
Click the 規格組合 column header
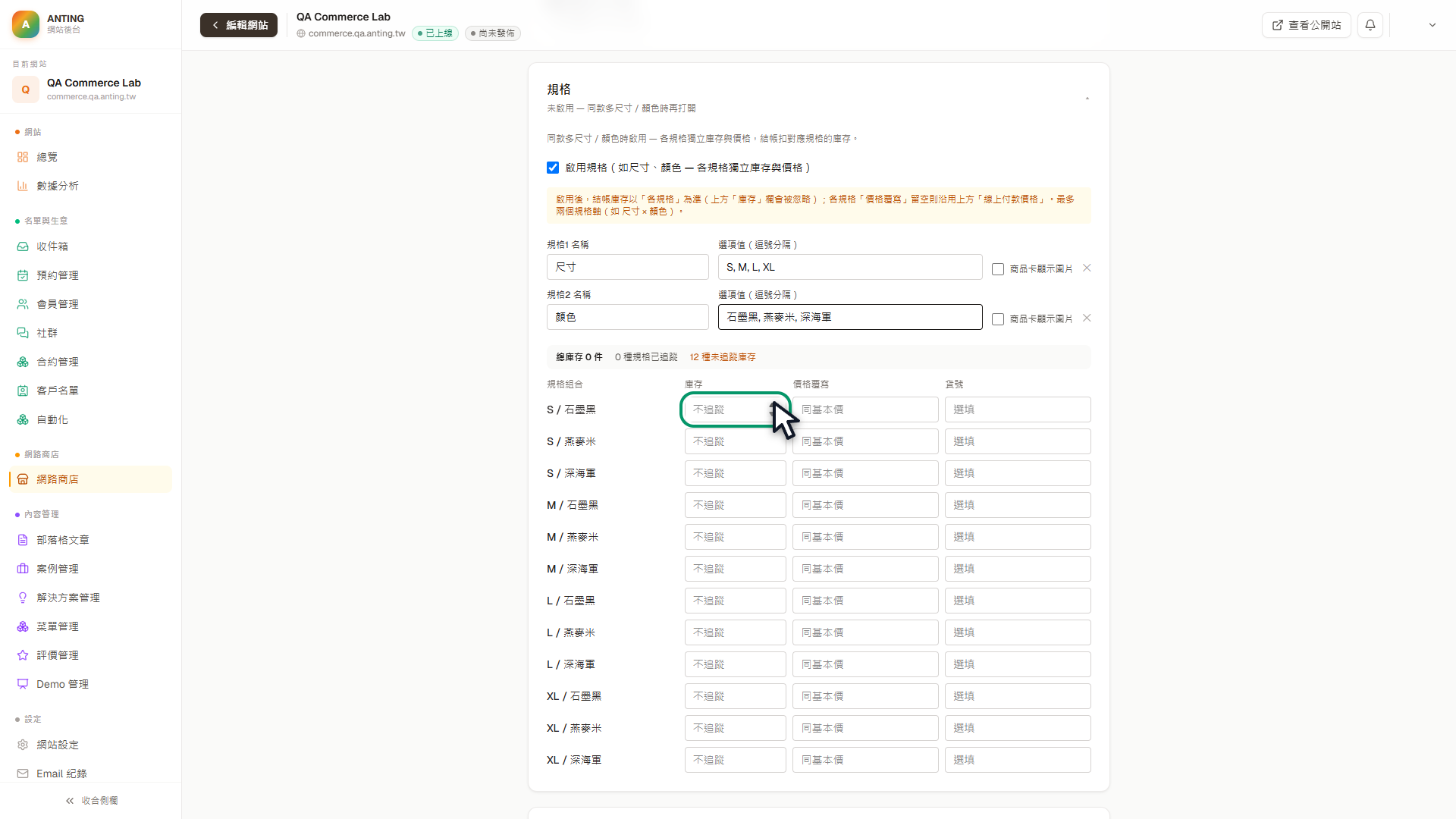coord(565,384)
